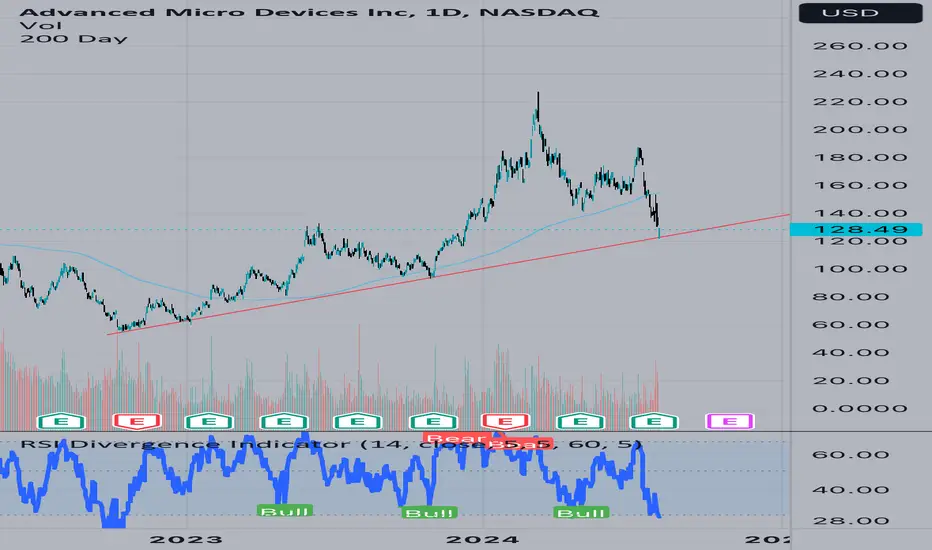The image size is (932, 550).
Task: Click the green earnings marker just after 2023 gridline
Action: 209,422
